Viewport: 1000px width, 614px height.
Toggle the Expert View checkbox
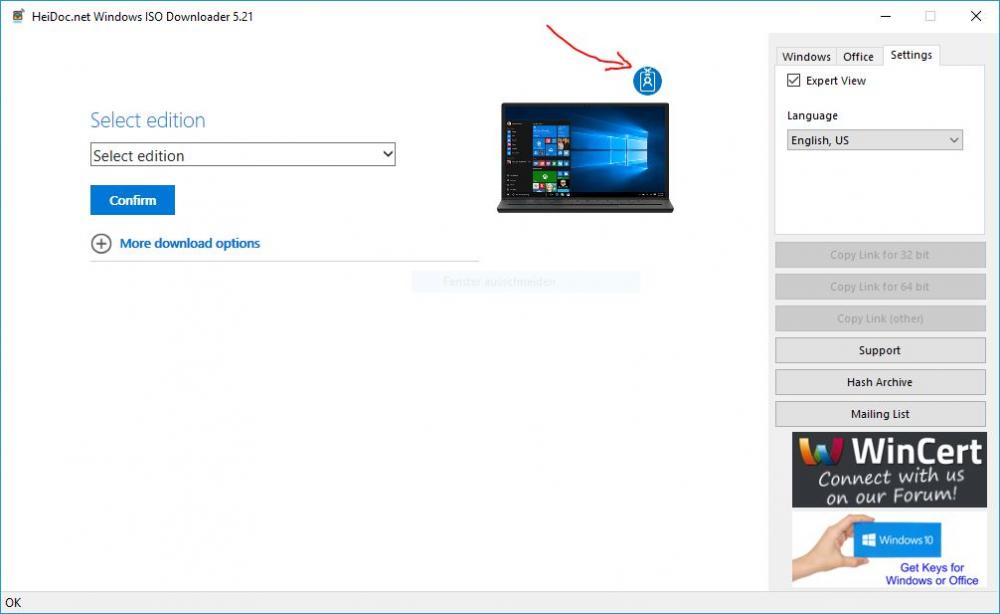[794, 81]
